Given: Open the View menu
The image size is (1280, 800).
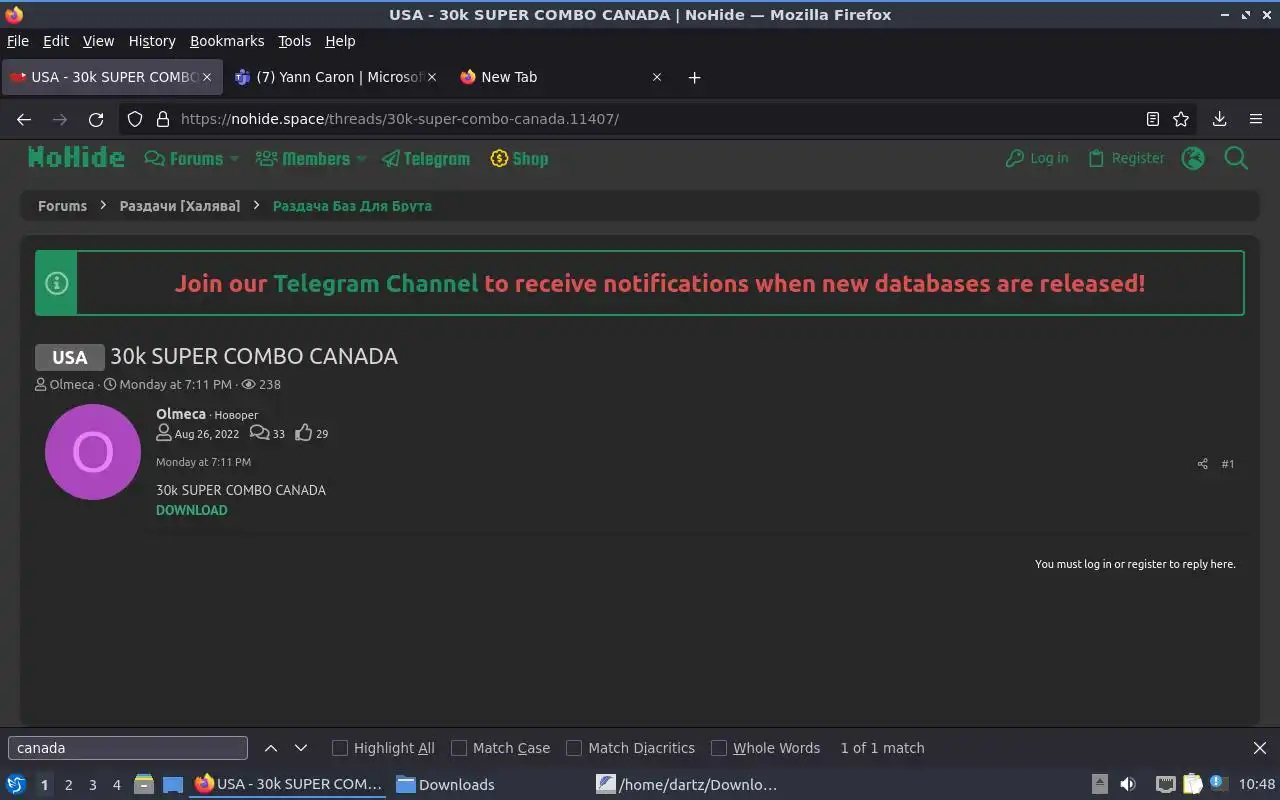Looking at the screenshot, I should 98,41.
